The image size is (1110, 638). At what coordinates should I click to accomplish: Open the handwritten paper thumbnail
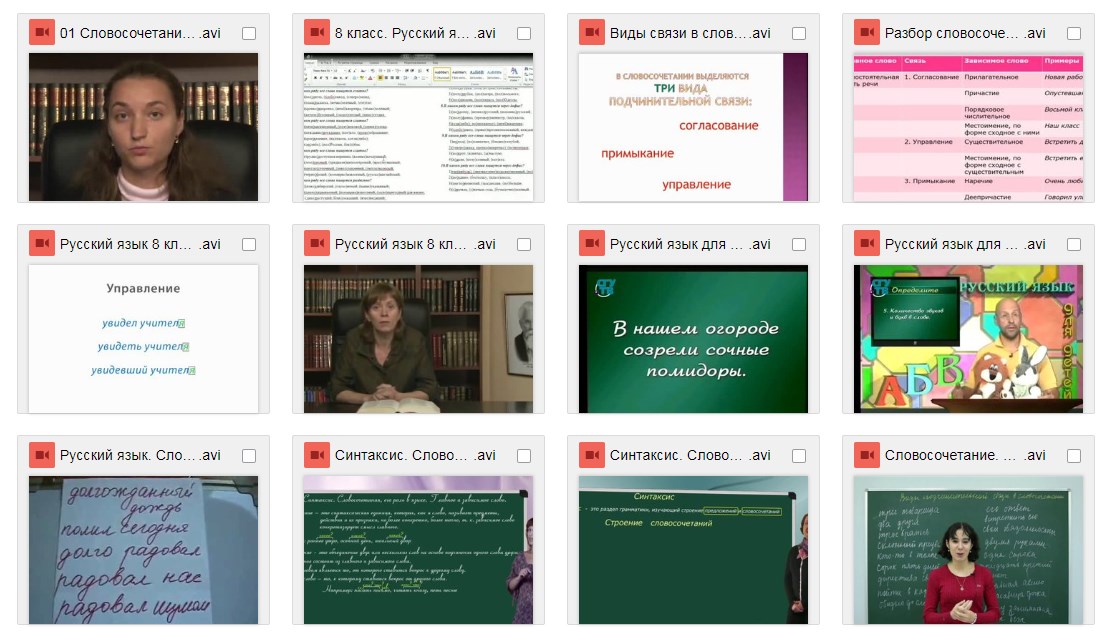144,549
